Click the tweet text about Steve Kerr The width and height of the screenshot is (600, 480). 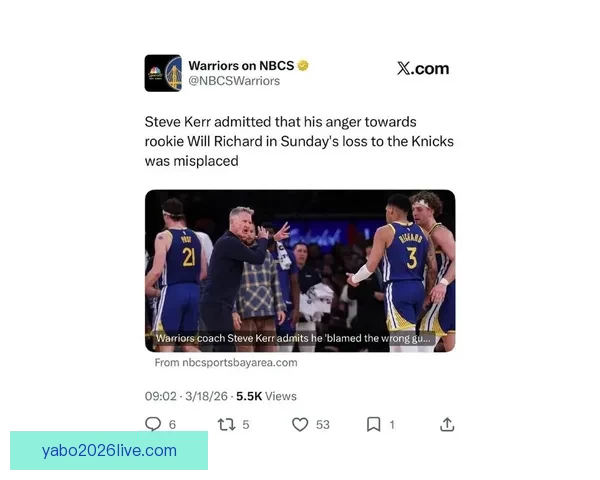point(299,141)
